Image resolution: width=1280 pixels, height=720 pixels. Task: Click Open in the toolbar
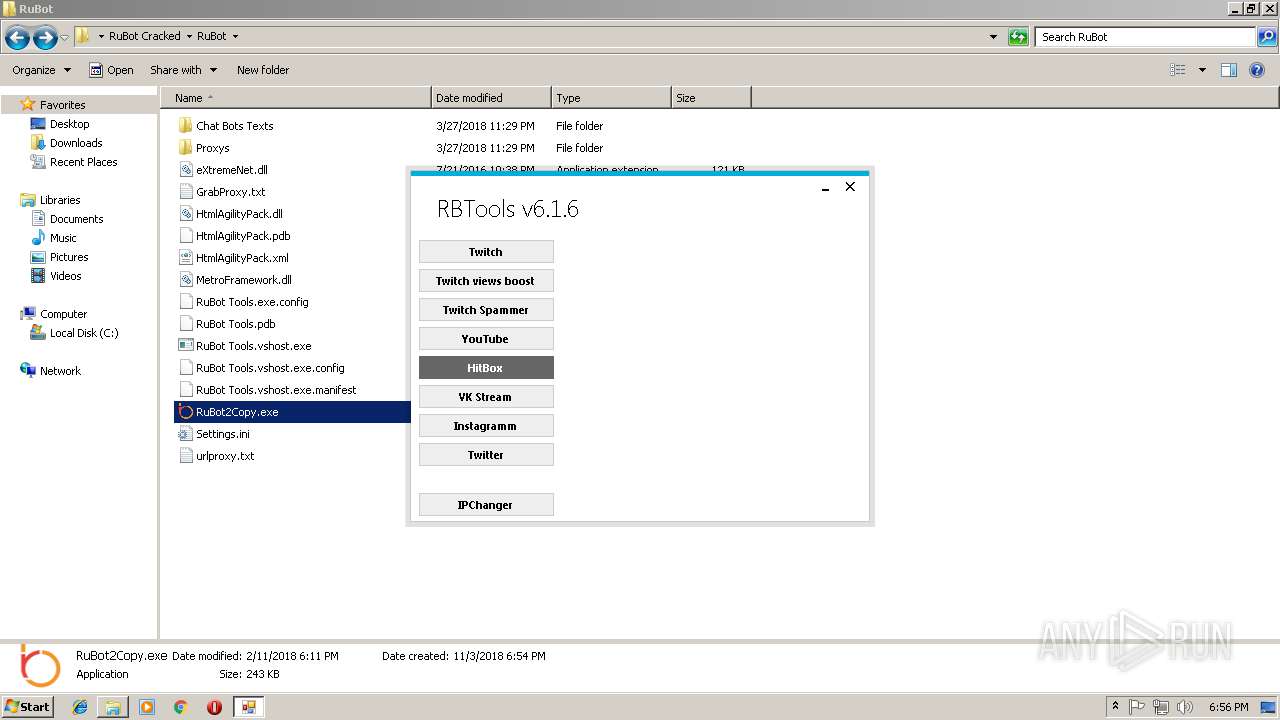[111, 70]
